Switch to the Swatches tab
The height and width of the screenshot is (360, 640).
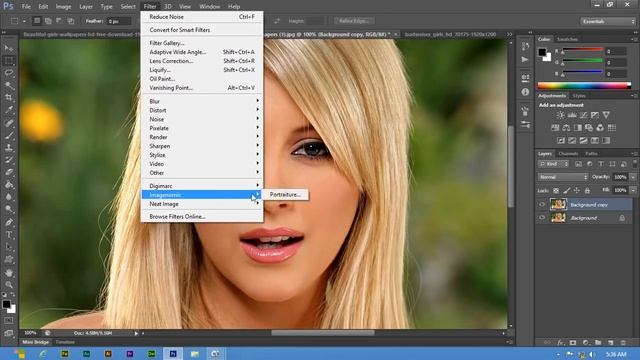click(567, 39)
